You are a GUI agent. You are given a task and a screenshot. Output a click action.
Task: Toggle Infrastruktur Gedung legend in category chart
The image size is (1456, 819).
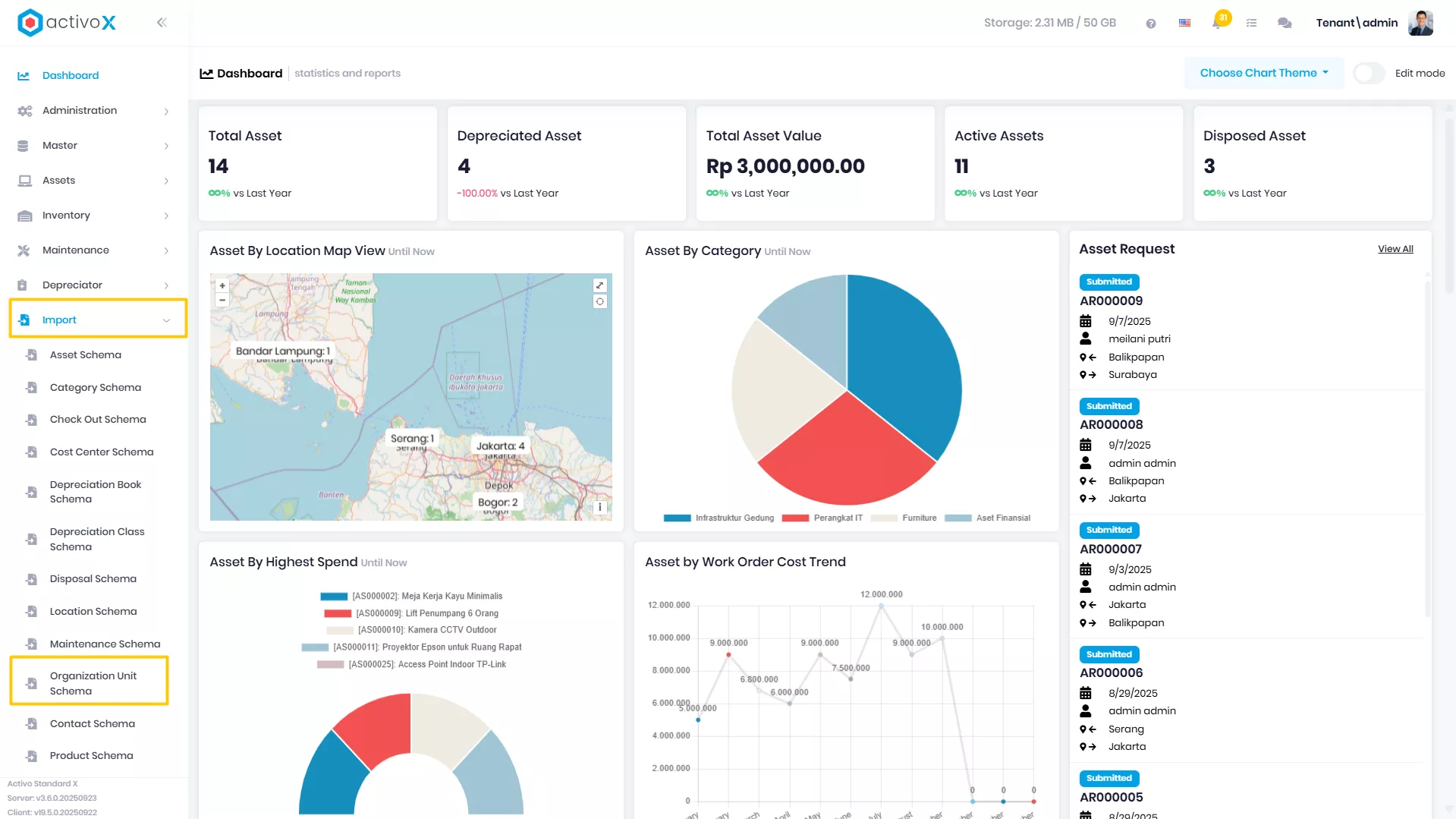click(x=719, y=518)
